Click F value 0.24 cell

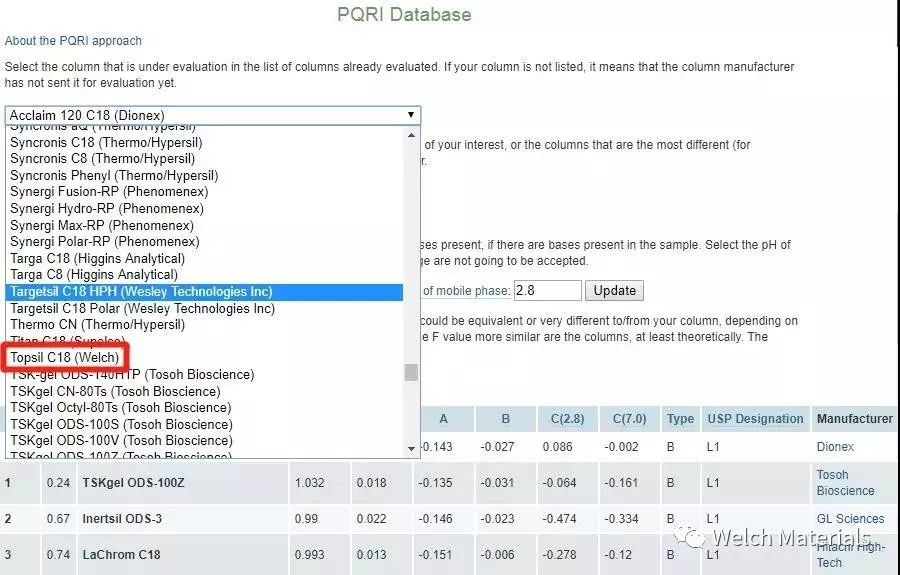58,483
